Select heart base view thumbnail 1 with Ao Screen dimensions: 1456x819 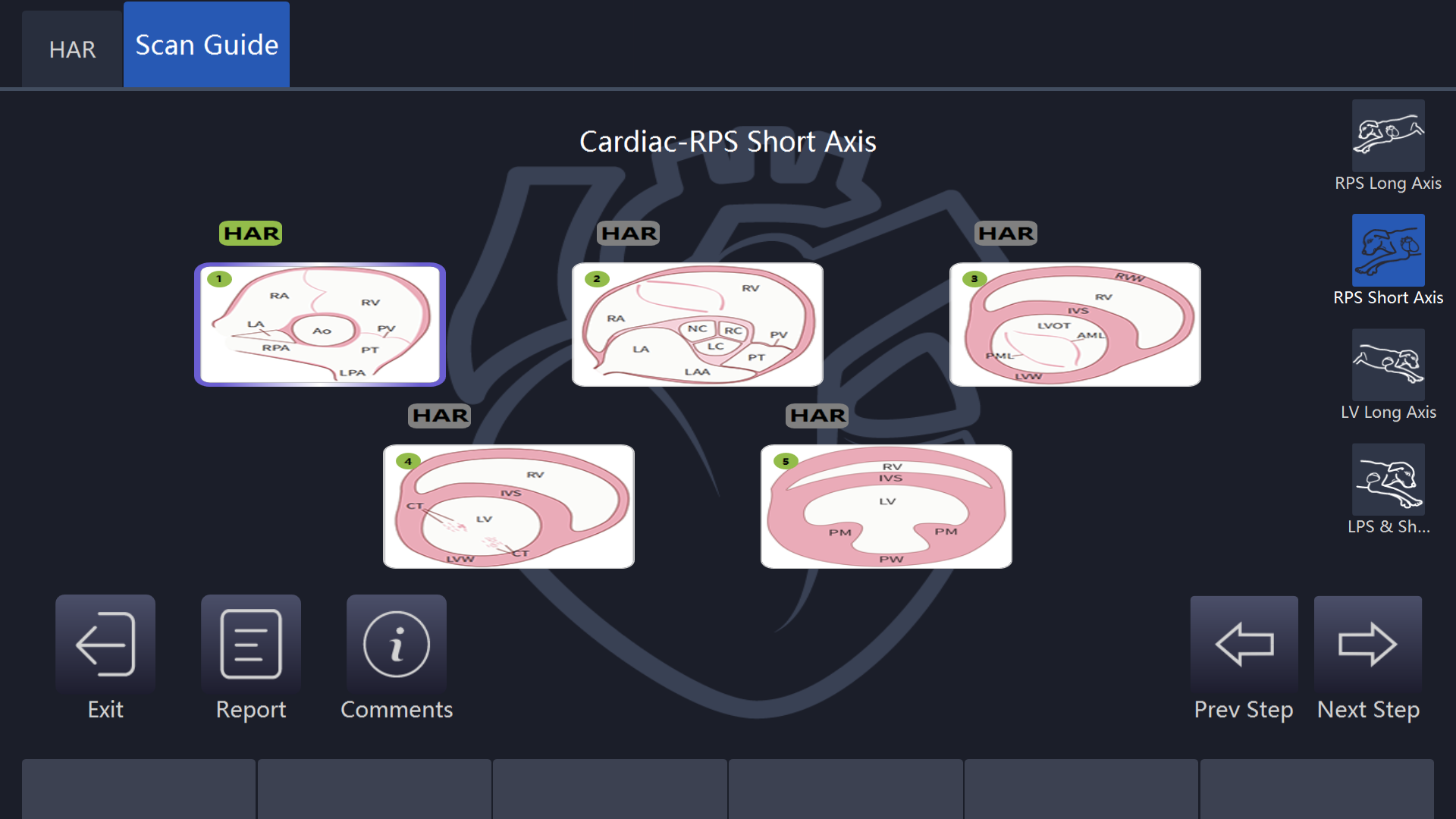point(320,325)
